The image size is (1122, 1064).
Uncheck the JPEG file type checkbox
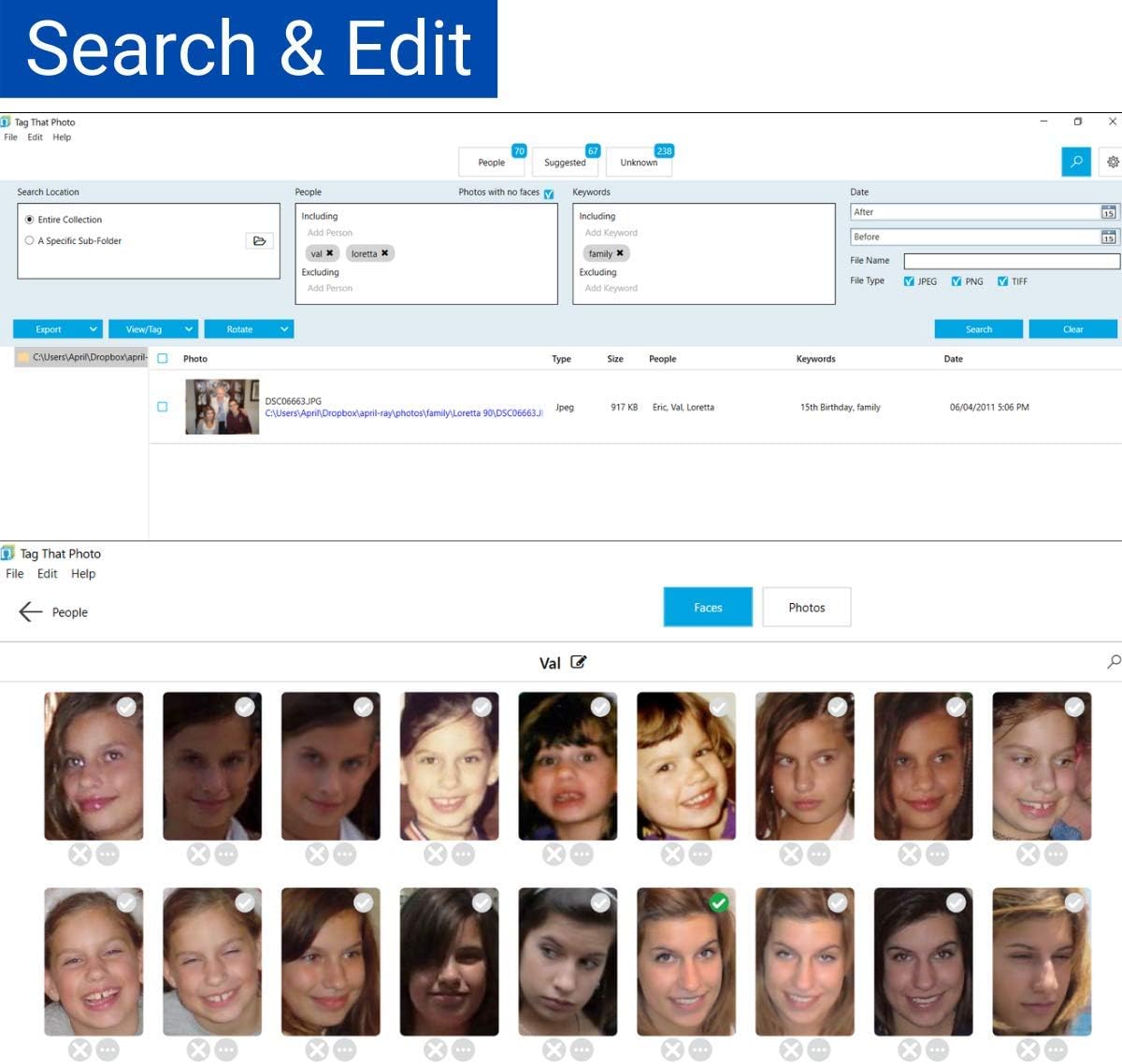909,281
